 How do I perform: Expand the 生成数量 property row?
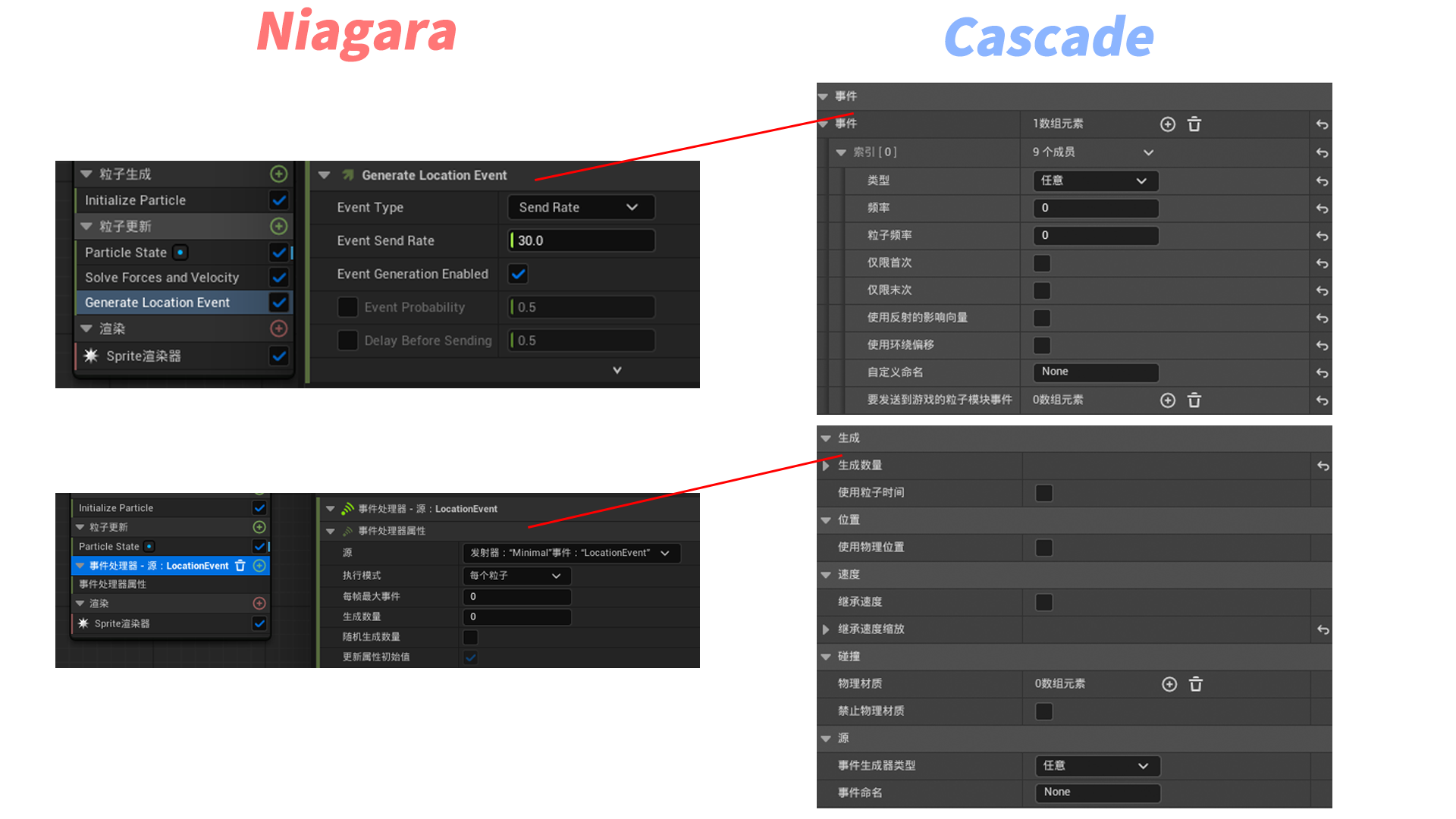tap(826, 466)
